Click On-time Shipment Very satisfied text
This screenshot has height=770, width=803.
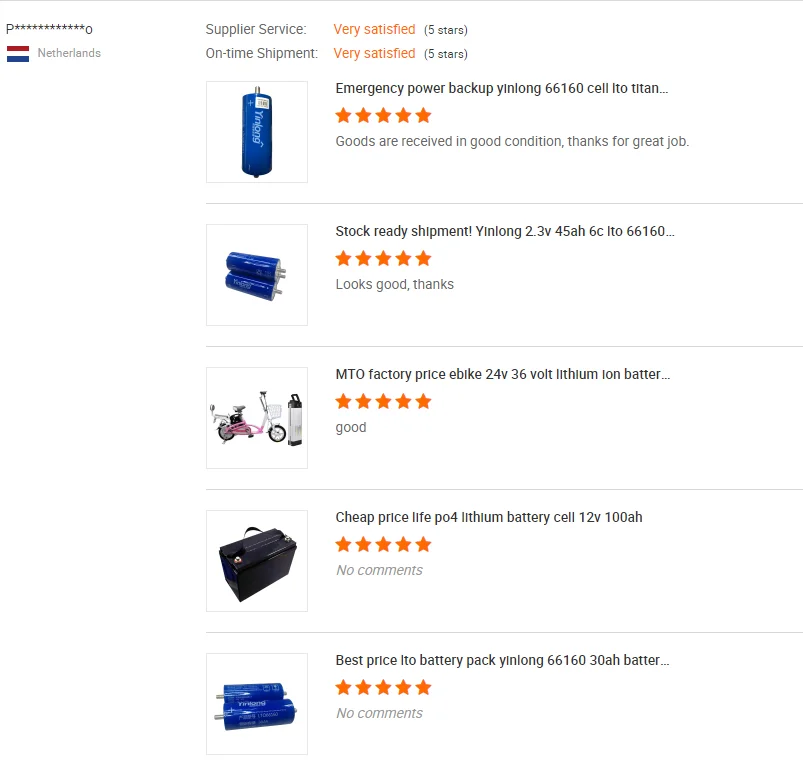pos(374,53)
